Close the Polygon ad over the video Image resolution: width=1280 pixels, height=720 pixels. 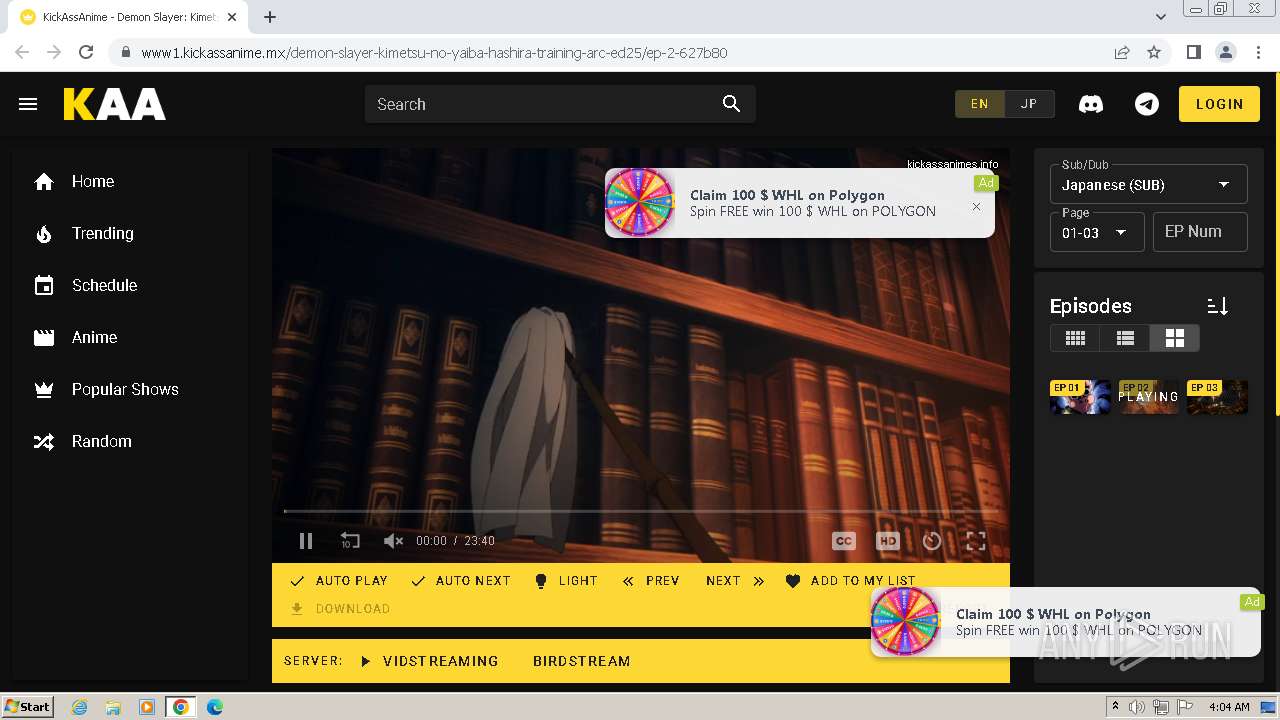(x=977, y=207)
